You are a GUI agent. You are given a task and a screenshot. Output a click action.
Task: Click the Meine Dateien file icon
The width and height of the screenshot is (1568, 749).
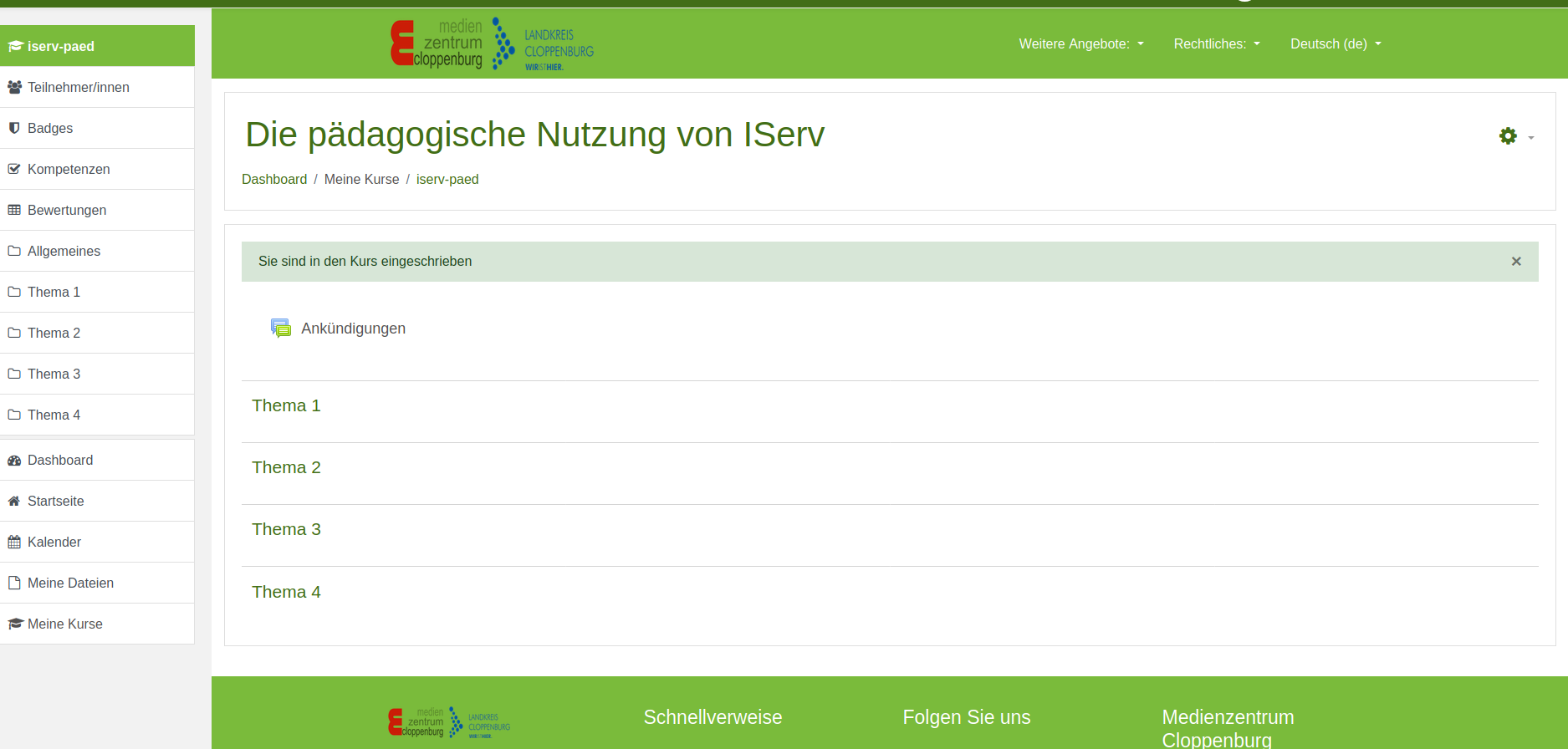[14, 583]
